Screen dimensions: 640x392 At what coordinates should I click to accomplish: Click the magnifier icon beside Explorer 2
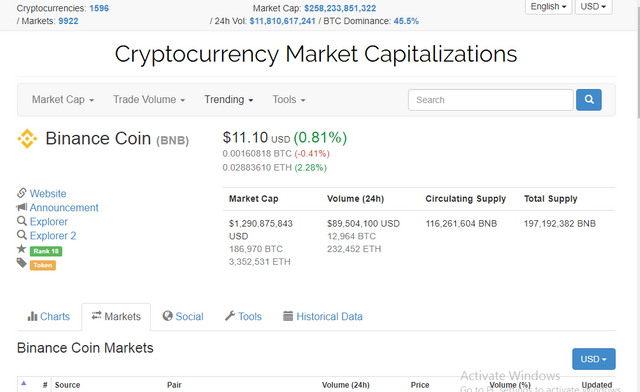(x=22, y=235)
